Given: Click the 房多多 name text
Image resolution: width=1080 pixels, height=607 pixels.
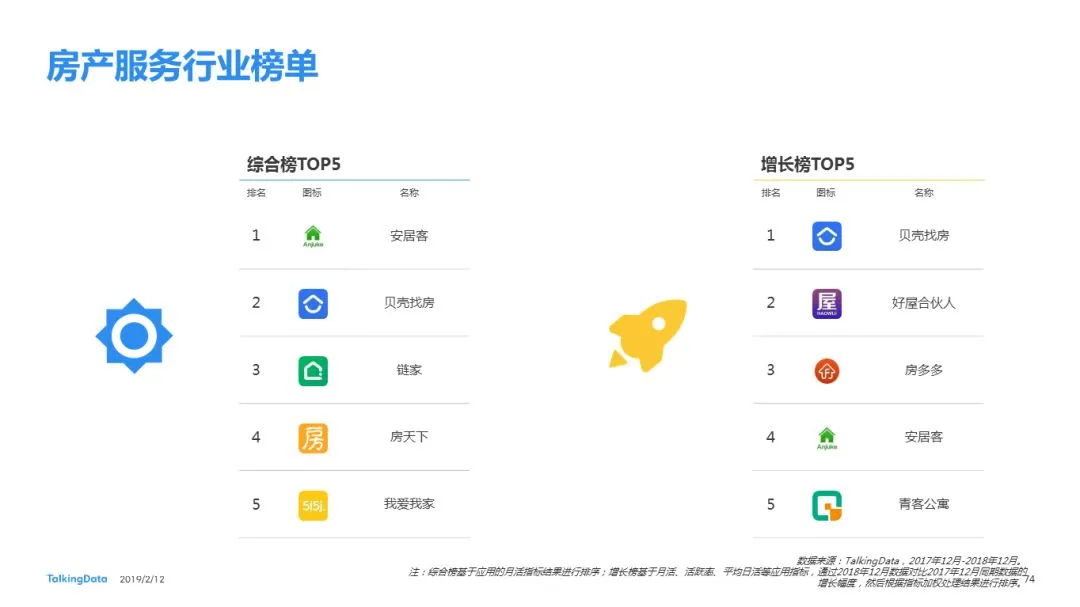Looking at the screenshot, I should coord(924,370).
